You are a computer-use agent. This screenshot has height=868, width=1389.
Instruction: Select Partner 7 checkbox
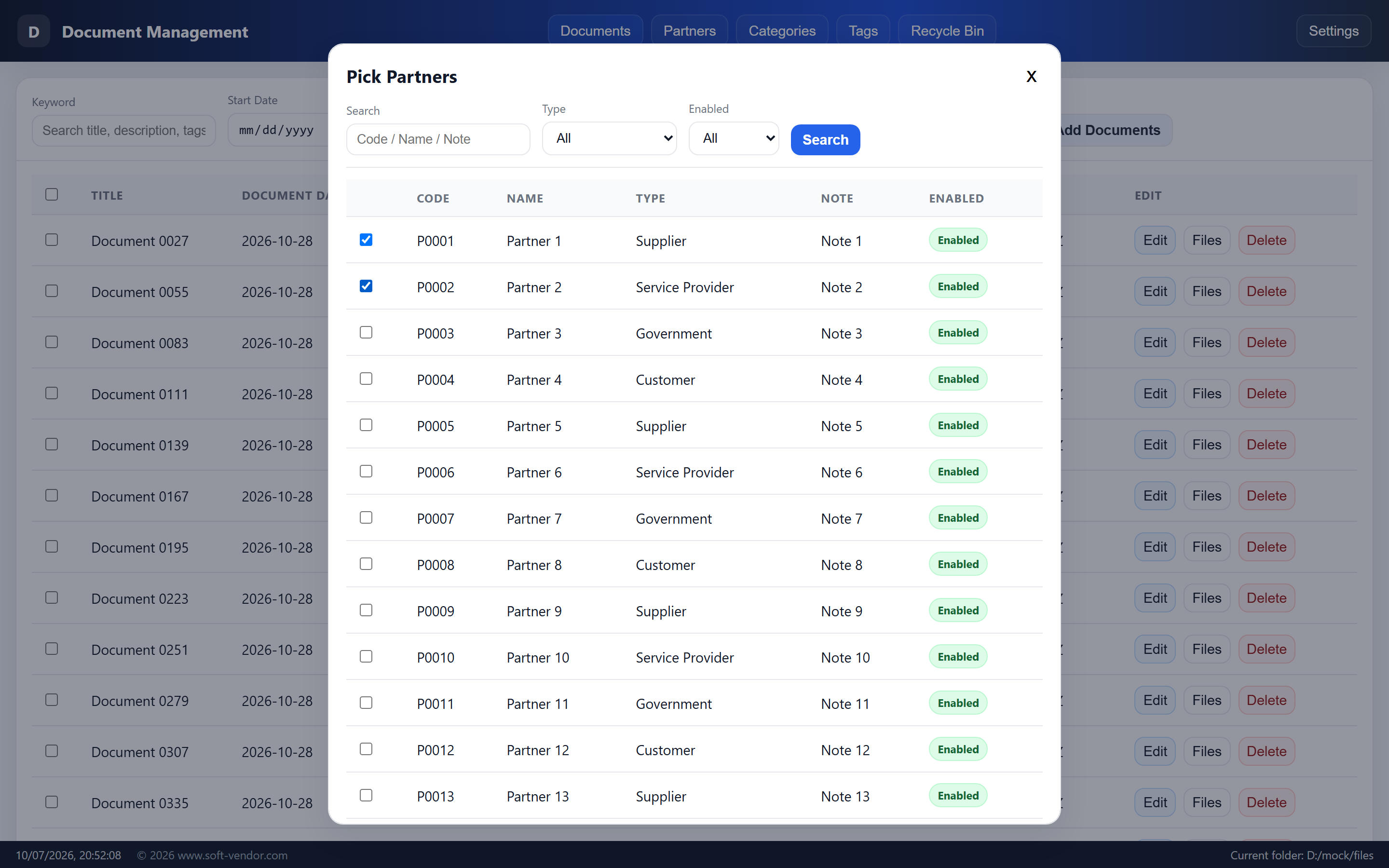click(366, 517)
